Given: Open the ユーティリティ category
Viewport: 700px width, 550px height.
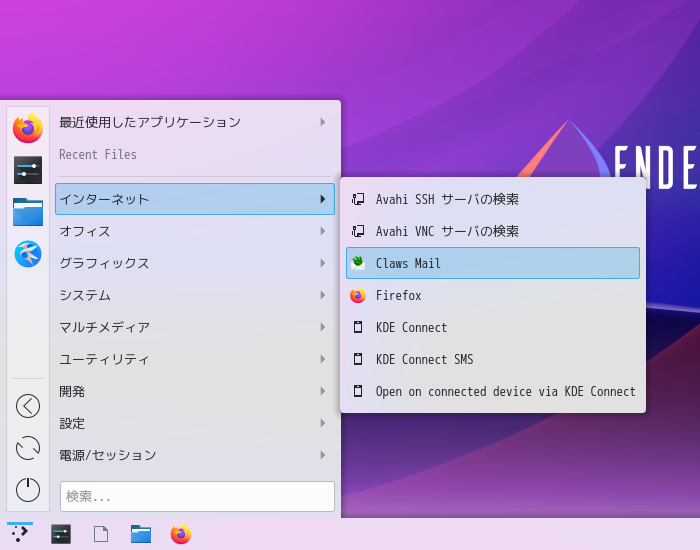Looking at the screenshot, I should point(195,359).
